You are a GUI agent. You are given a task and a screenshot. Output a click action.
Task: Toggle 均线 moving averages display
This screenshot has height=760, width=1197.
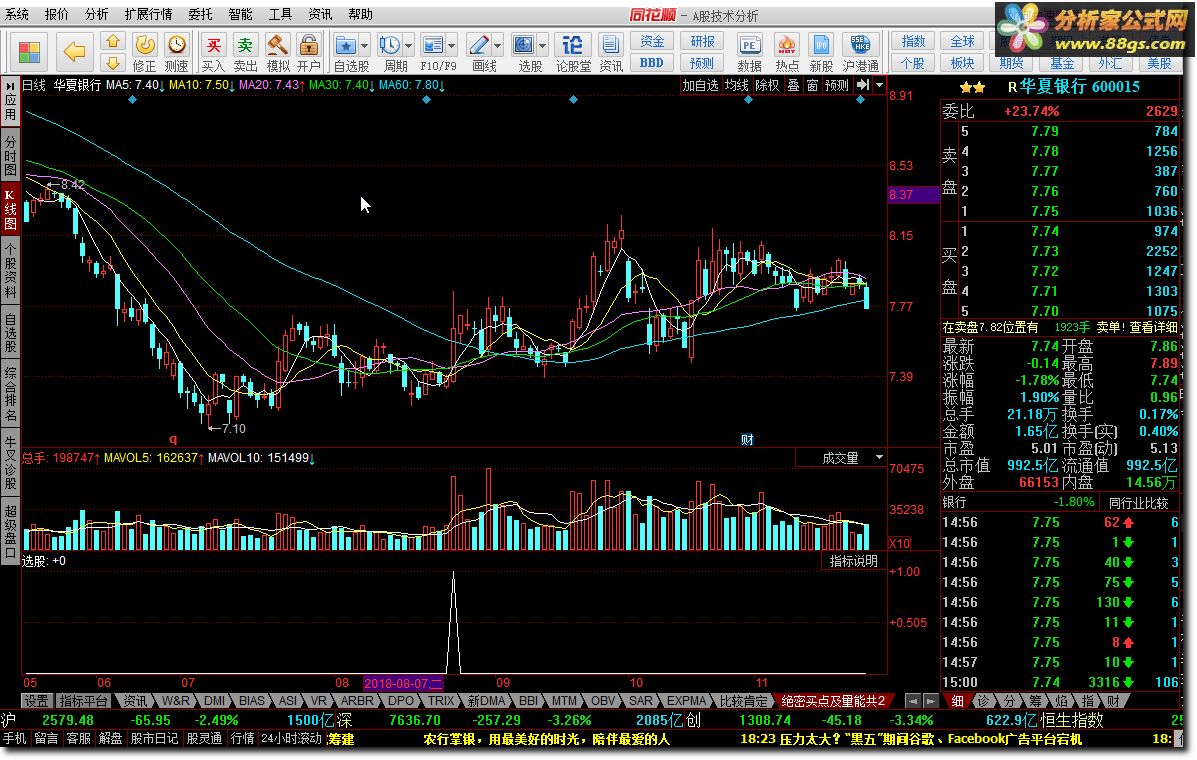(737, 85)
